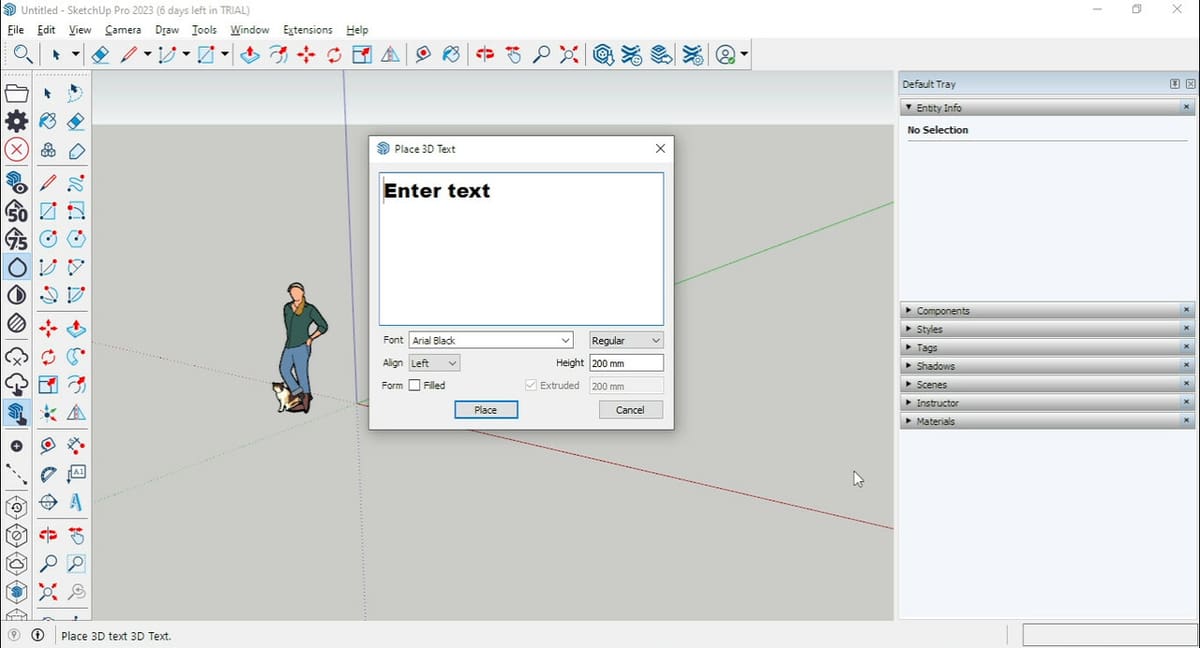Select the Rotate tool in top toolbar
This screenshot has width=1200, height=648.
334,54
